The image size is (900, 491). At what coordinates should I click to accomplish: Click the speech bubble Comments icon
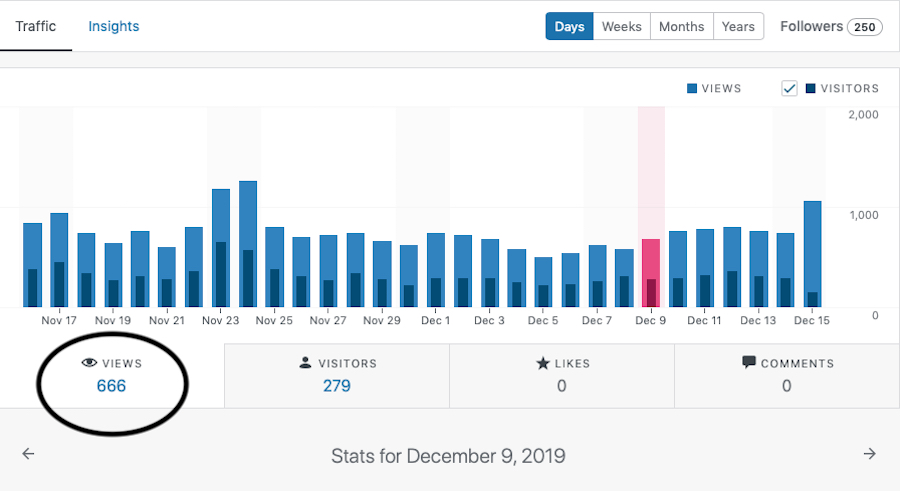748,364
